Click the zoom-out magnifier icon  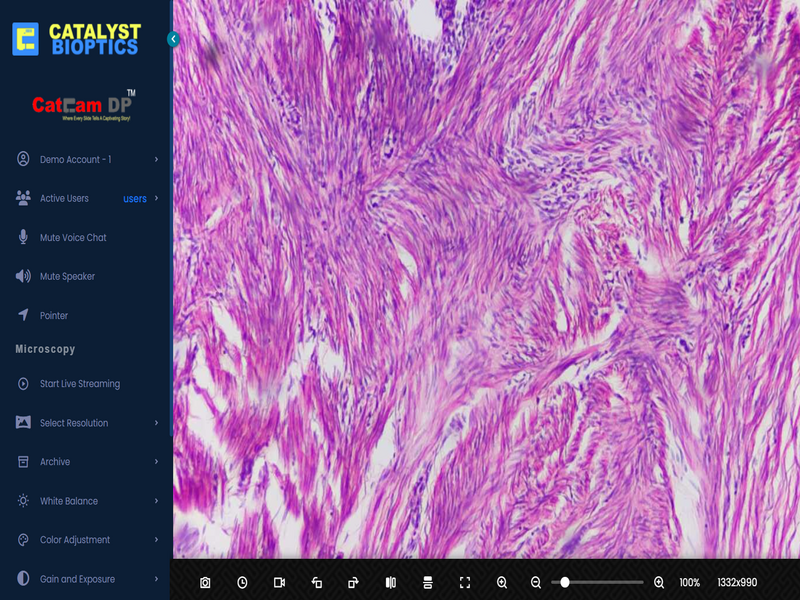point(536,582)
